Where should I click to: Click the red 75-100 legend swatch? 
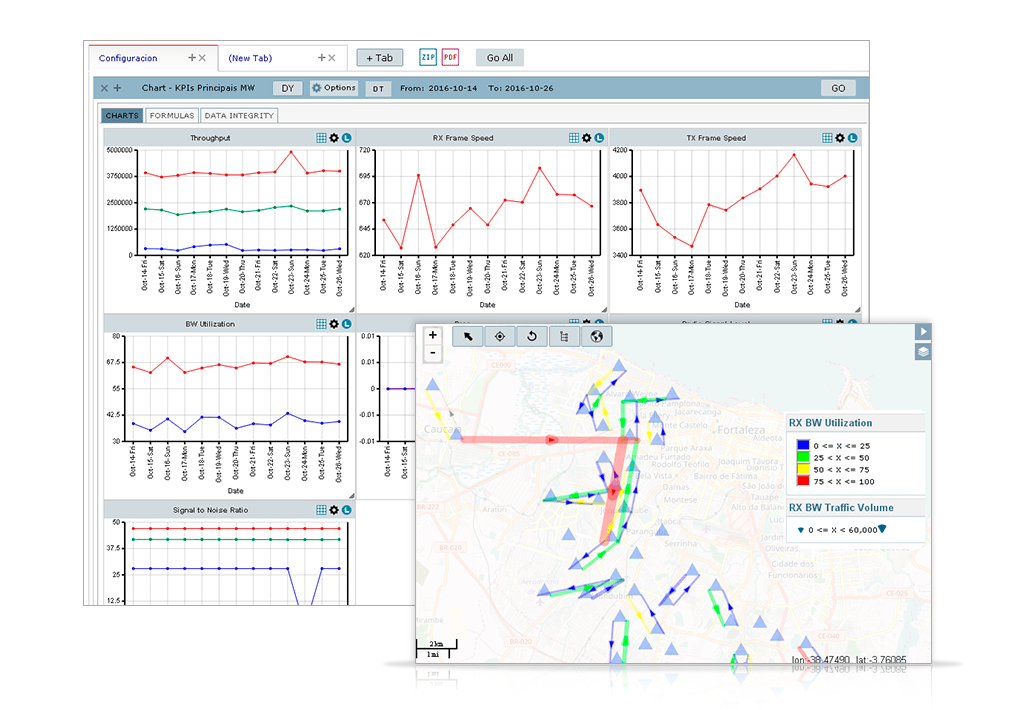pos(802,482)
